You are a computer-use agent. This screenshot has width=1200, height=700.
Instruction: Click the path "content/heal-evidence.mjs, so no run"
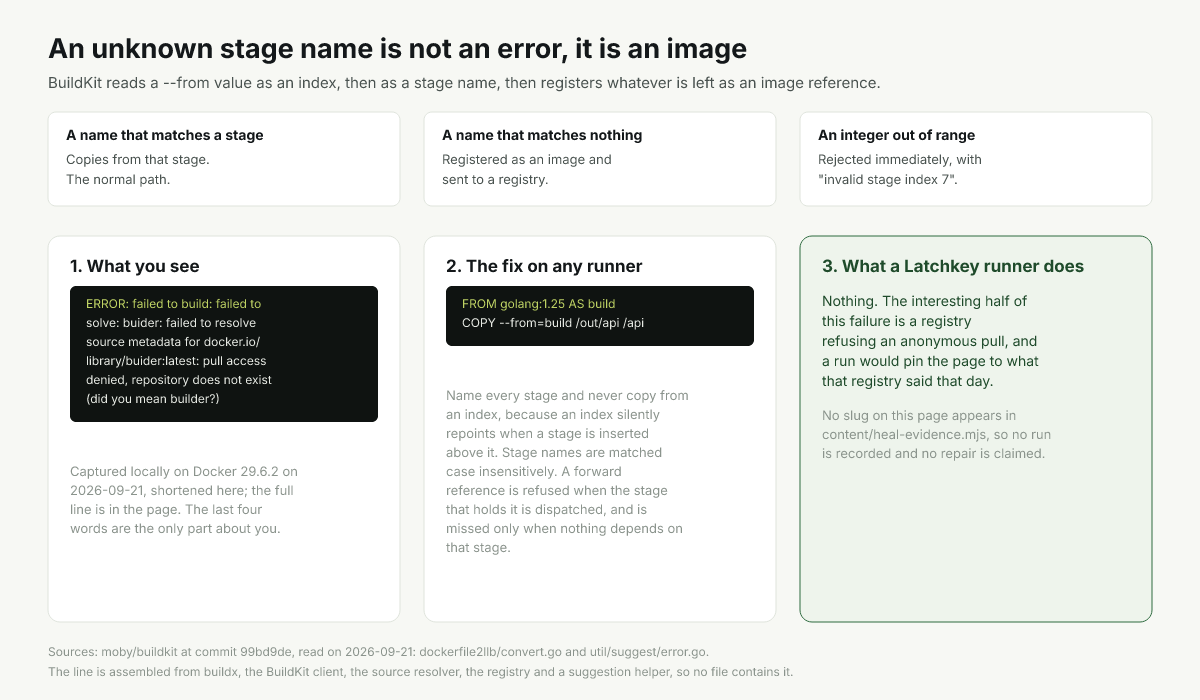936,434
